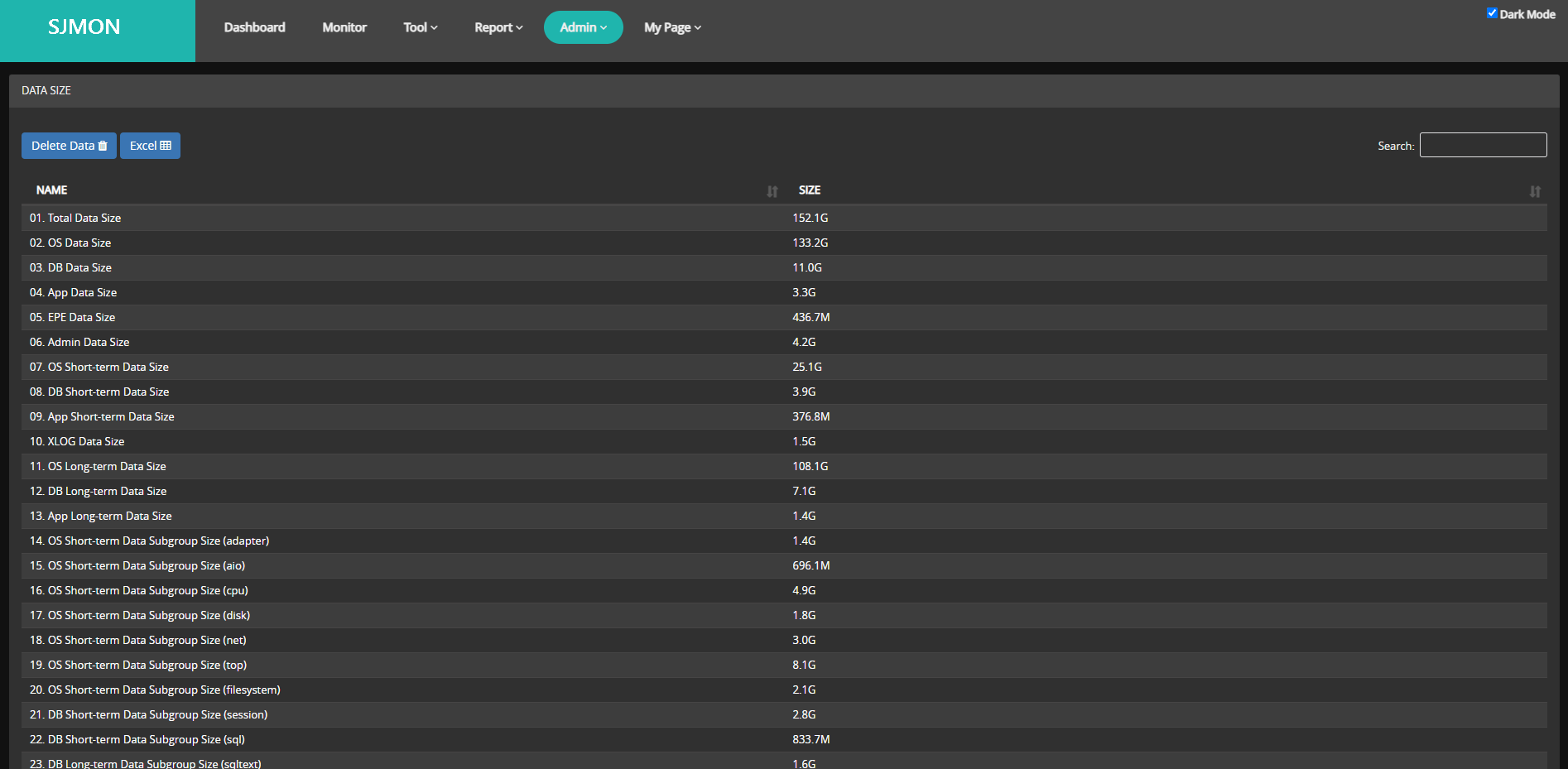Open the Report dropdown menu
The height and width of the screenshot is (769, 1568).
pos(498,27)
